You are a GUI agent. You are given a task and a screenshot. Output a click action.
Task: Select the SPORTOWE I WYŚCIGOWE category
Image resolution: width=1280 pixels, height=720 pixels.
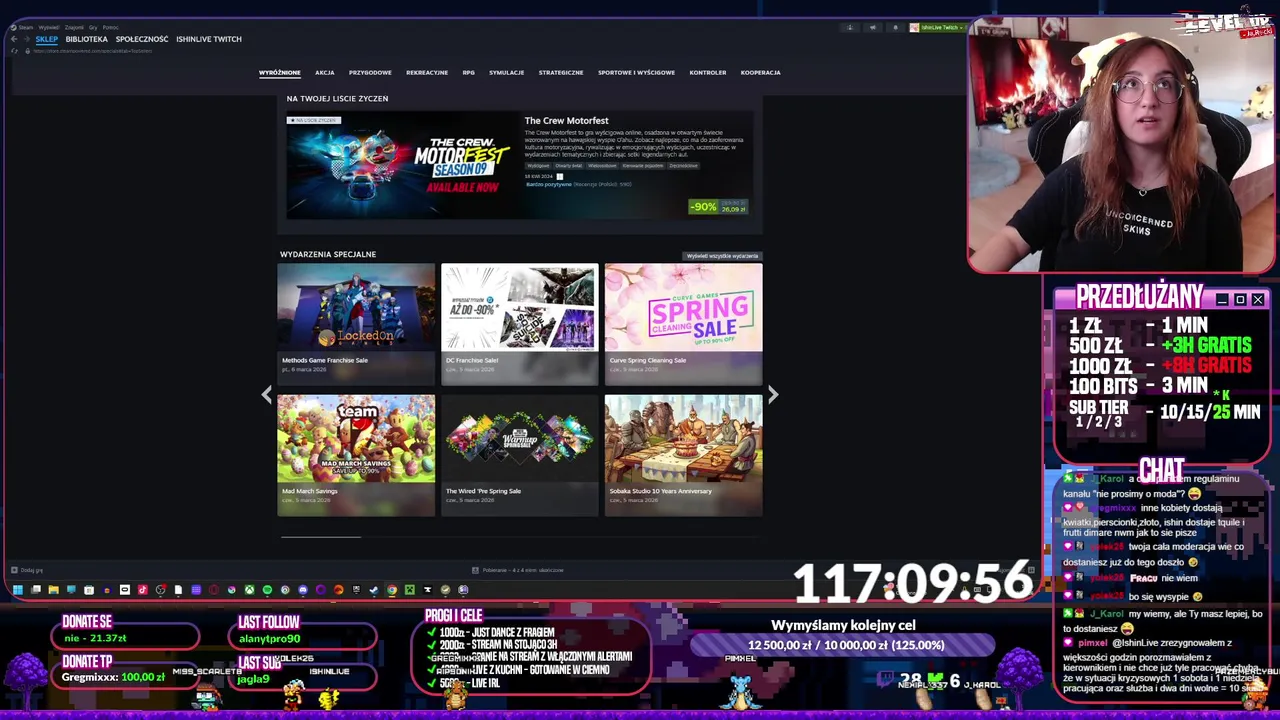(x=636, y=72)
